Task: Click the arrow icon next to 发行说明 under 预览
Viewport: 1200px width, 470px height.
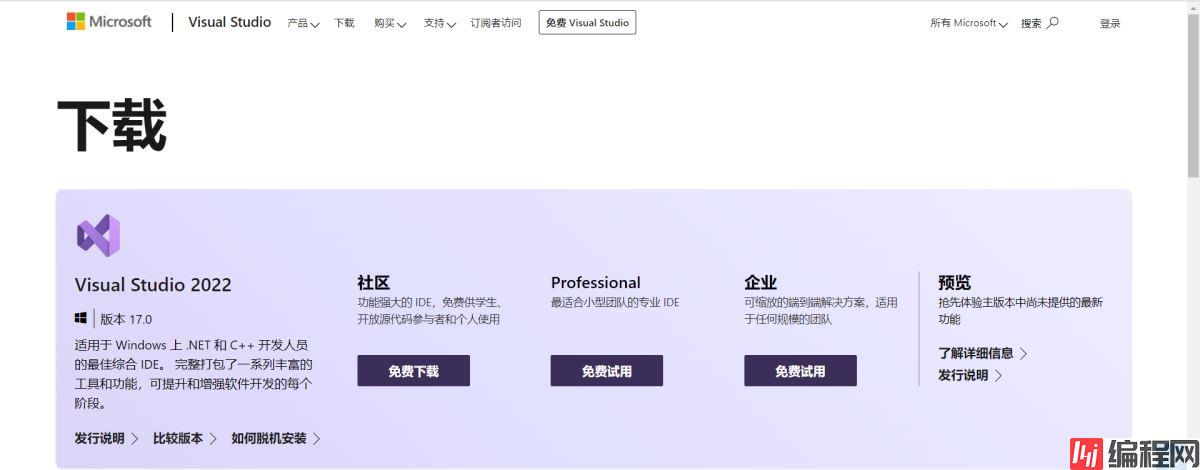Action: 998,376
